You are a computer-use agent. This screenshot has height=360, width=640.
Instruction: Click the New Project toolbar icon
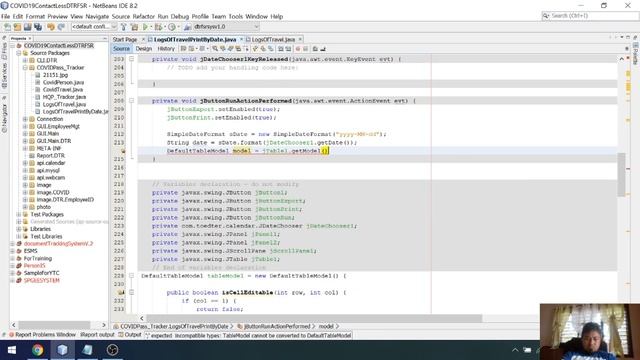tap(17, 27)
